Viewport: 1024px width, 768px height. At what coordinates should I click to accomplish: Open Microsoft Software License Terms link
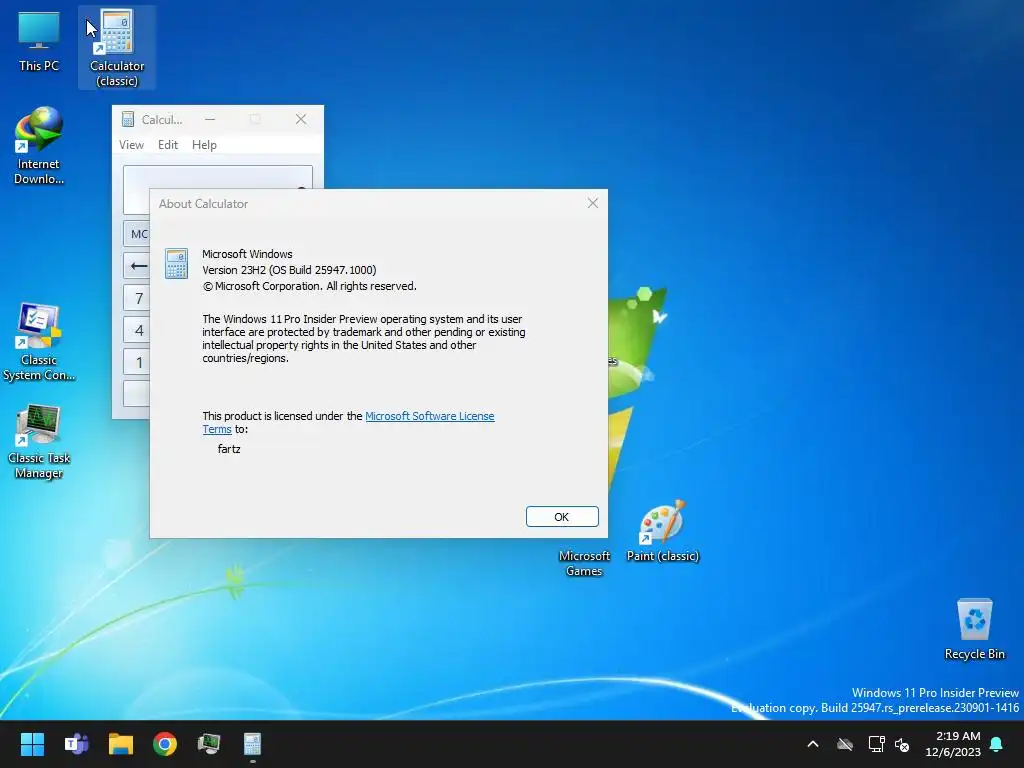click(348, 423)
